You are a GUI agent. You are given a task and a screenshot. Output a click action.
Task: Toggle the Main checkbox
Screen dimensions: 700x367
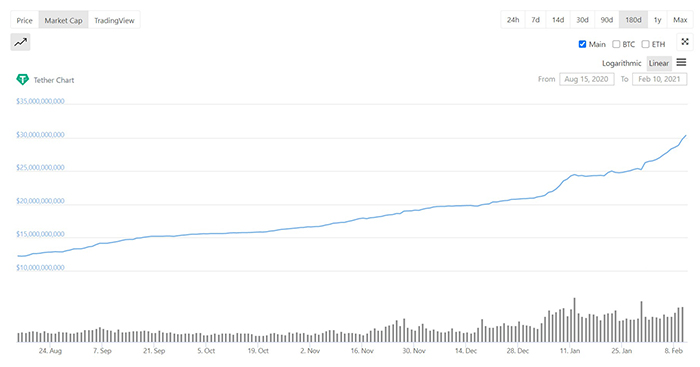click(x=582, y=44)
